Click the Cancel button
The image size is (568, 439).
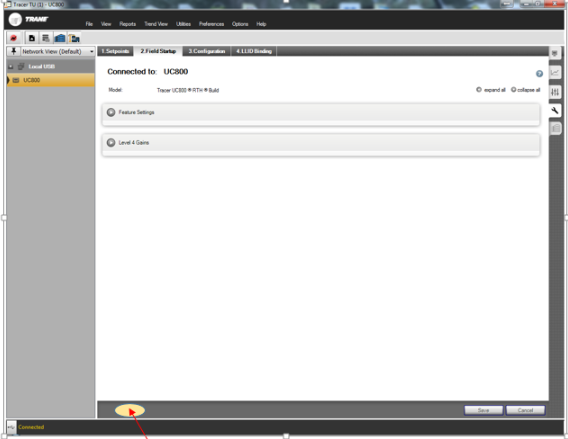525,410
